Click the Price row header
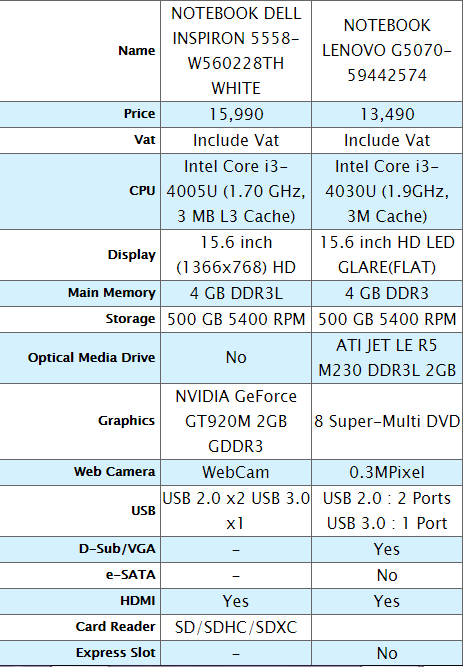Screen dimensions: 463x667 pyautogui.click(x=140, y=114)
